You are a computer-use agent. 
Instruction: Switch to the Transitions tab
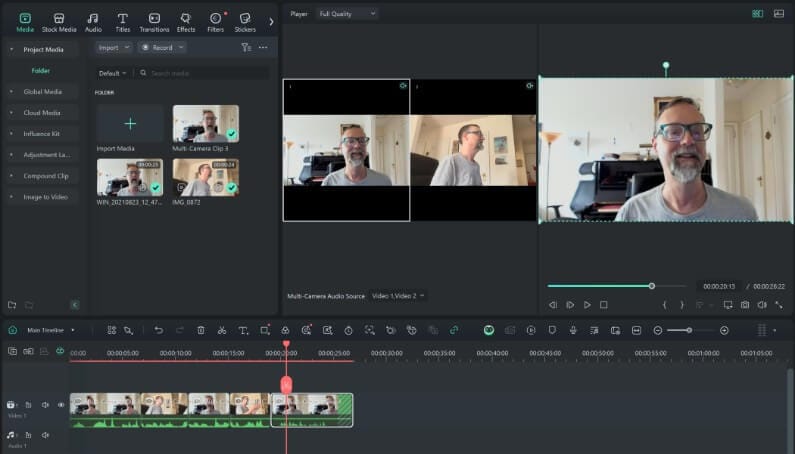pyautogui.click(x=154, y=22)
